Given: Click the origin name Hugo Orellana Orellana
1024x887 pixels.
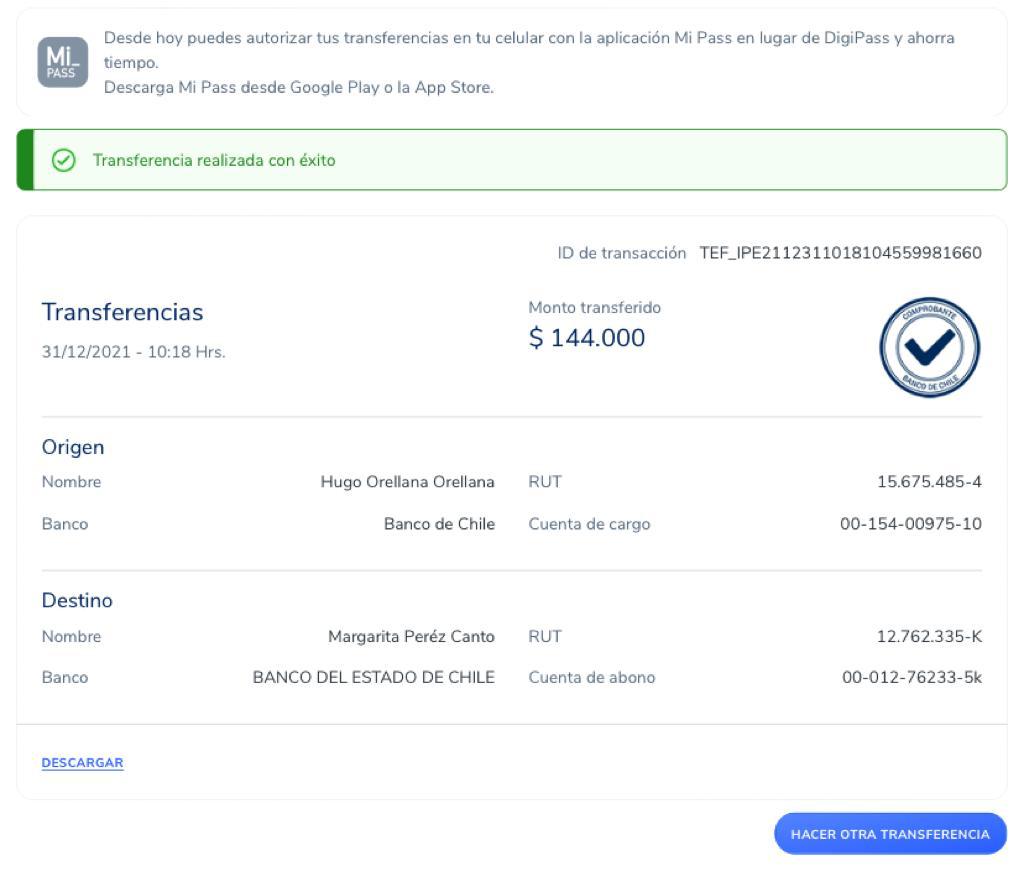Looking at the screenshot, I should coord(407,482).
